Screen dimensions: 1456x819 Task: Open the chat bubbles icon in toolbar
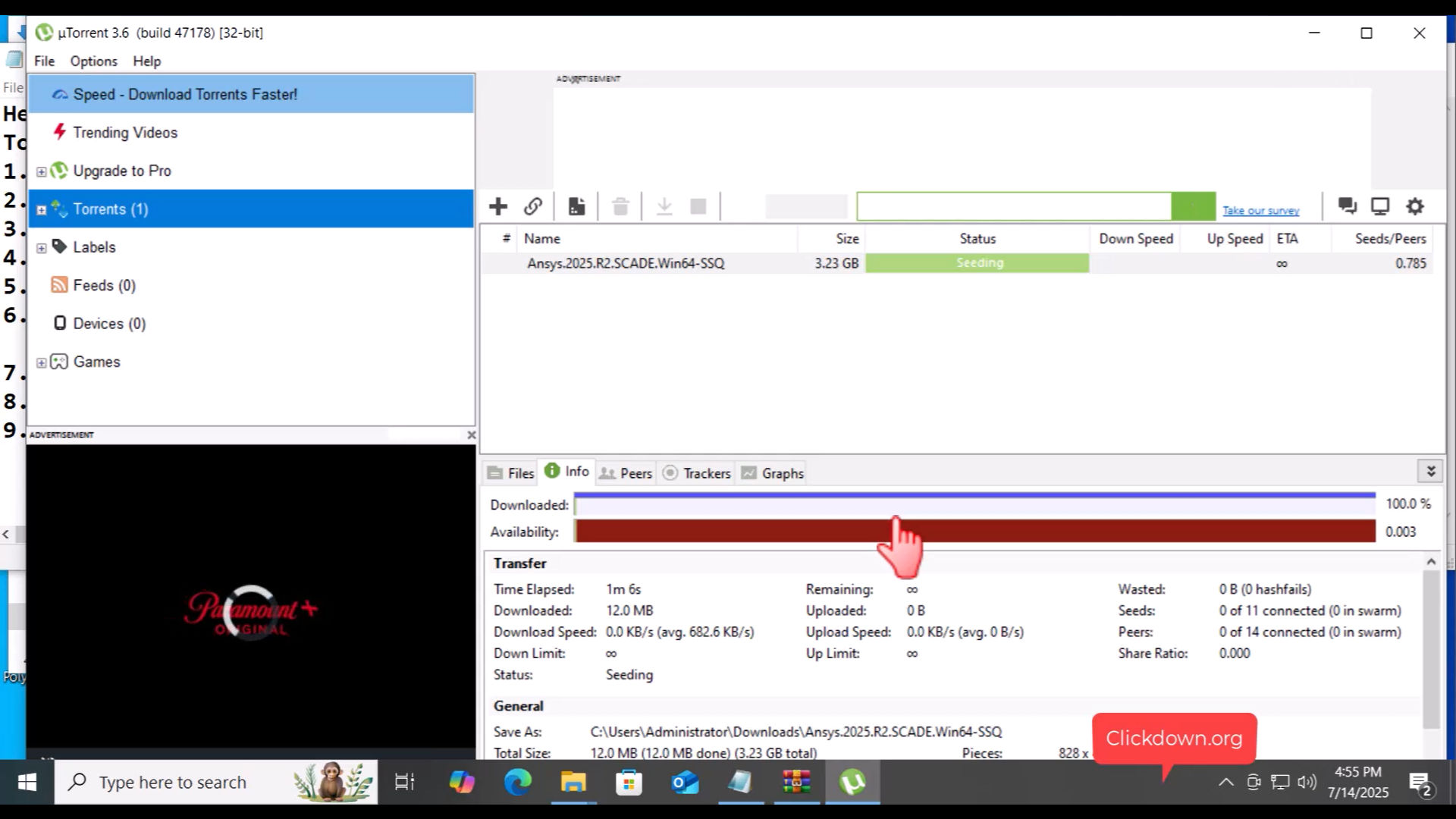click(1348, 206)
